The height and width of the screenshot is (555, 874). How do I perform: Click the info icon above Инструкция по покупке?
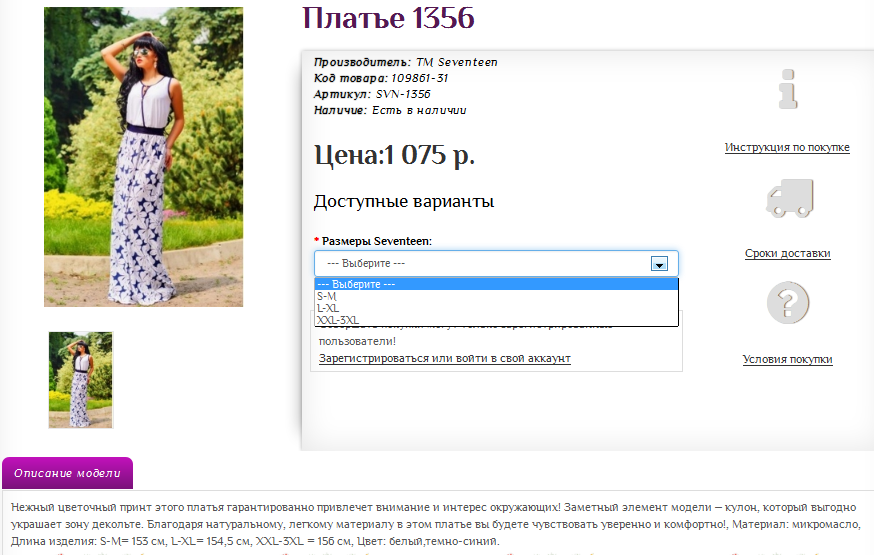788,89
